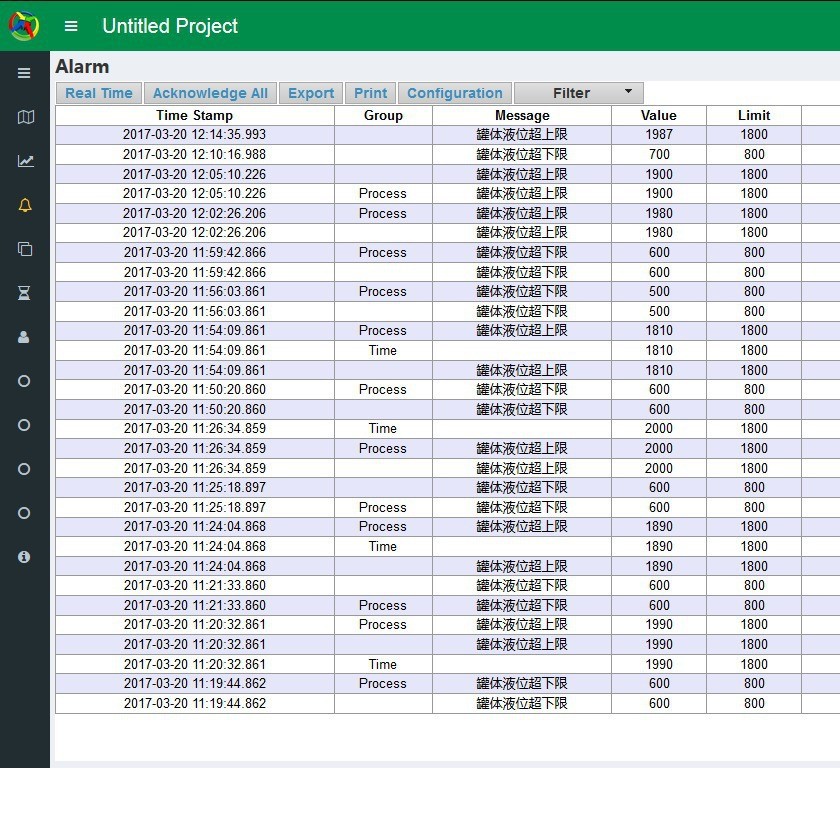Click the Group column header
This screenshot has height=840, width=840.
coord(383,115)
